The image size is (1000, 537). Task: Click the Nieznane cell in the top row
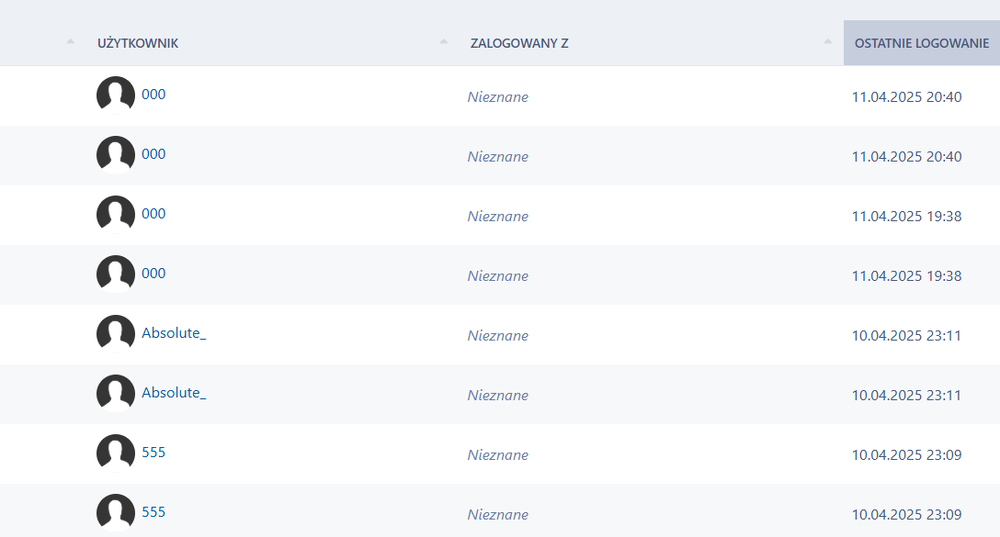coord(498,97)
